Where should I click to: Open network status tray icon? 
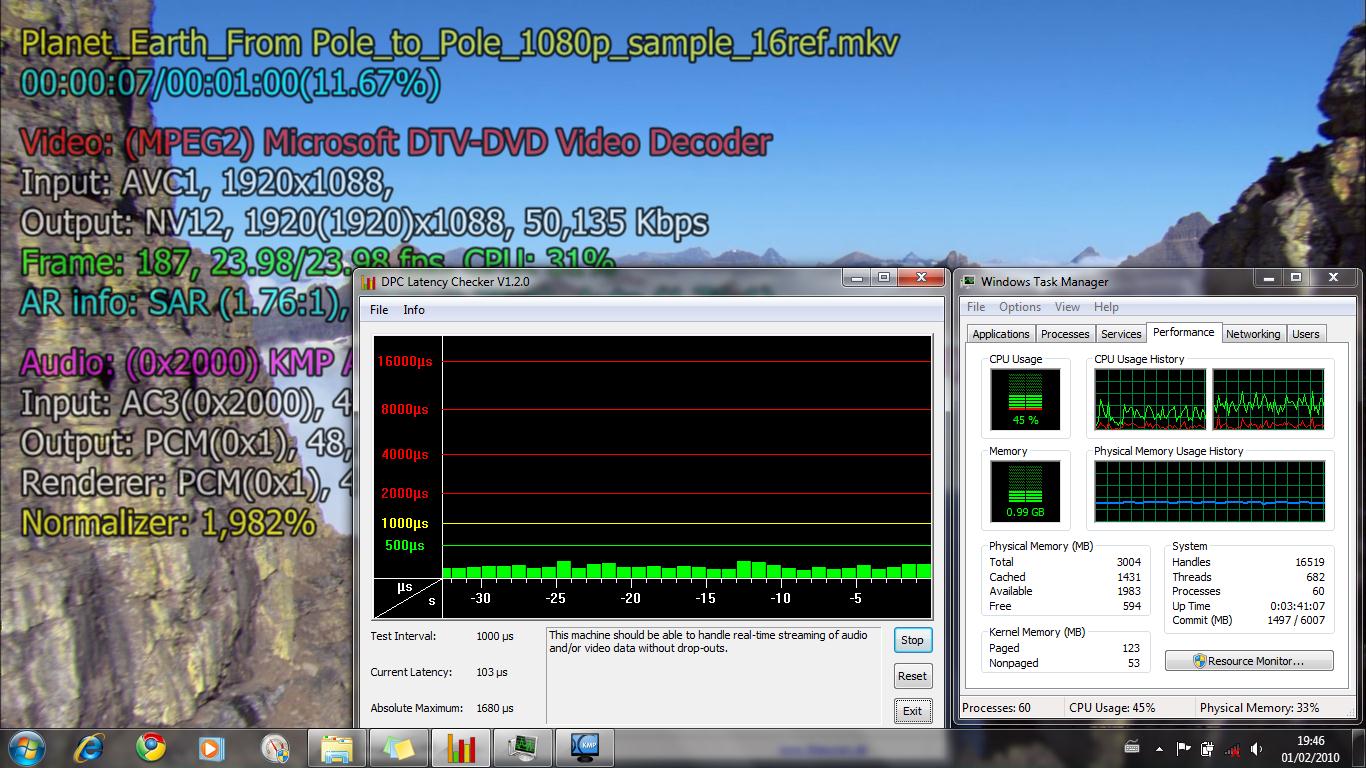(1233, 748)
